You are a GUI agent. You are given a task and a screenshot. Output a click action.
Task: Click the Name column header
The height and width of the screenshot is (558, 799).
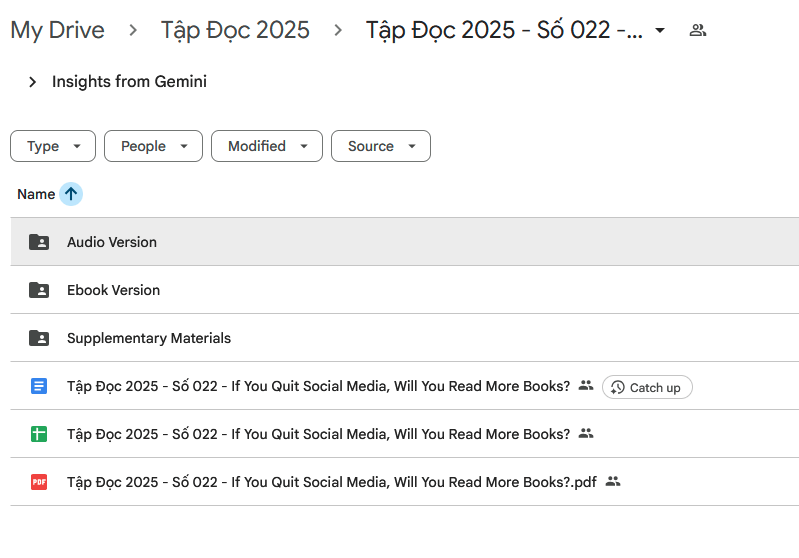click(x=36, y=194)
